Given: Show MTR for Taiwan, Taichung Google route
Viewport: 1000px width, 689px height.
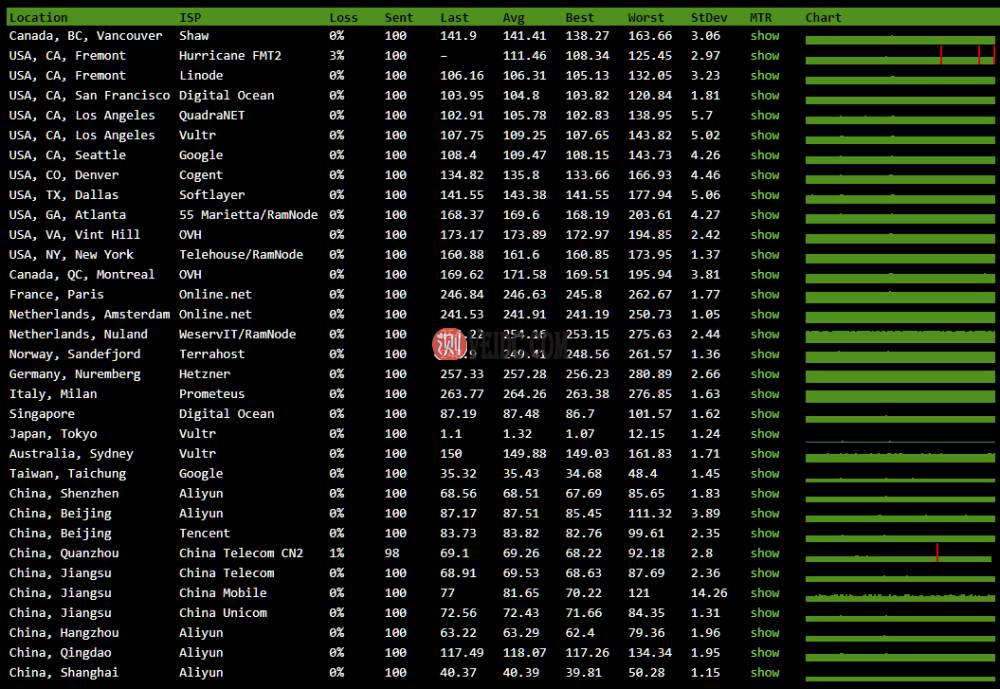Looking at the screenshot, I should 764,473.
